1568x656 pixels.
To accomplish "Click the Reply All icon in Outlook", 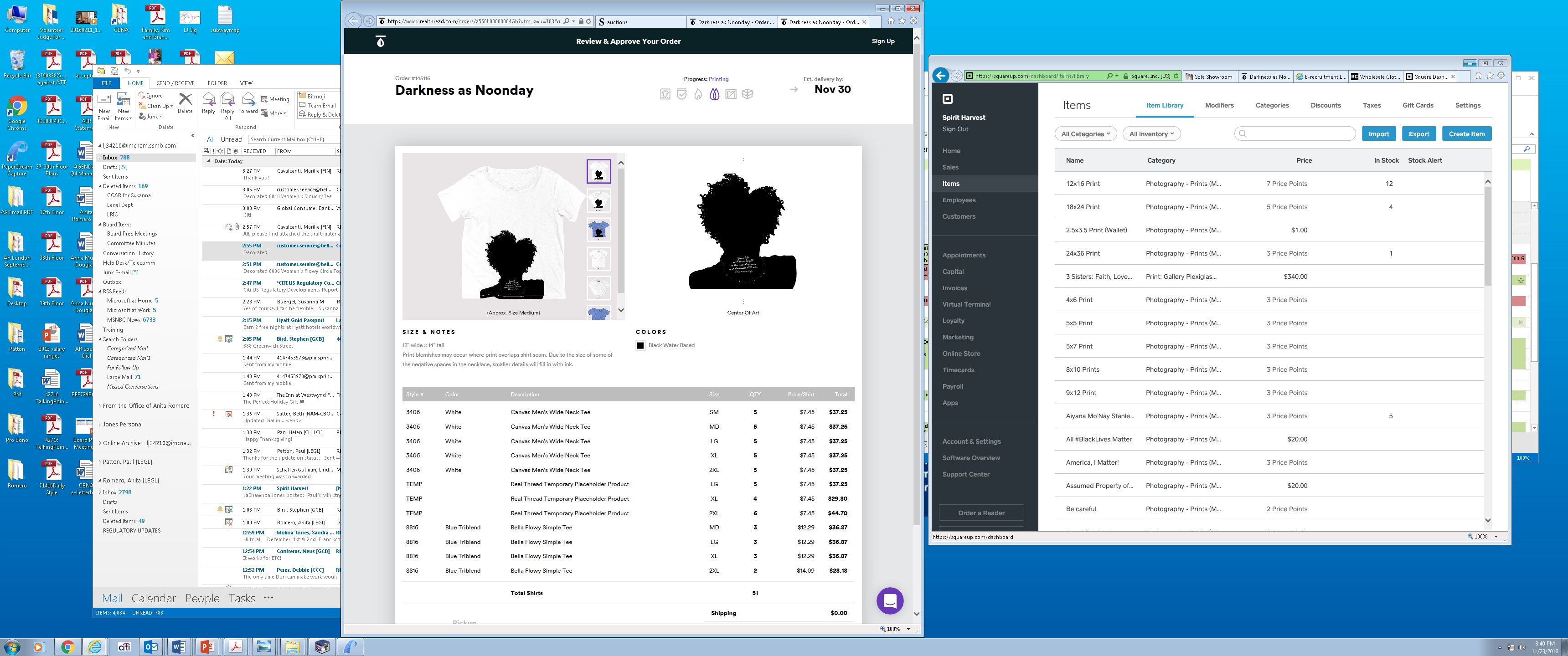I will (227, 100).
